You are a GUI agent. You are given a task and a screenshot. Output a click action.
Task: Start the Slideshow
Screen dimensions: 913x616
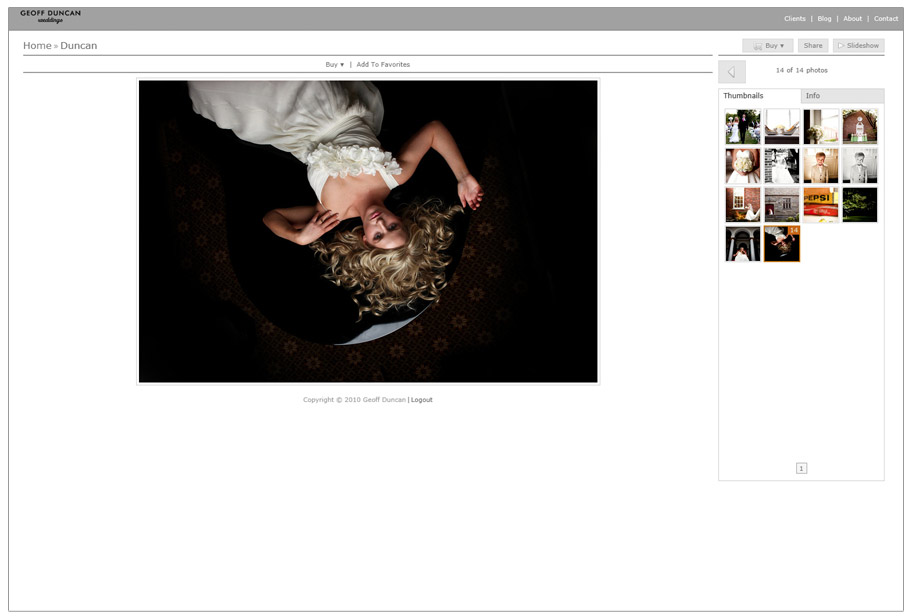pos(858,45)
